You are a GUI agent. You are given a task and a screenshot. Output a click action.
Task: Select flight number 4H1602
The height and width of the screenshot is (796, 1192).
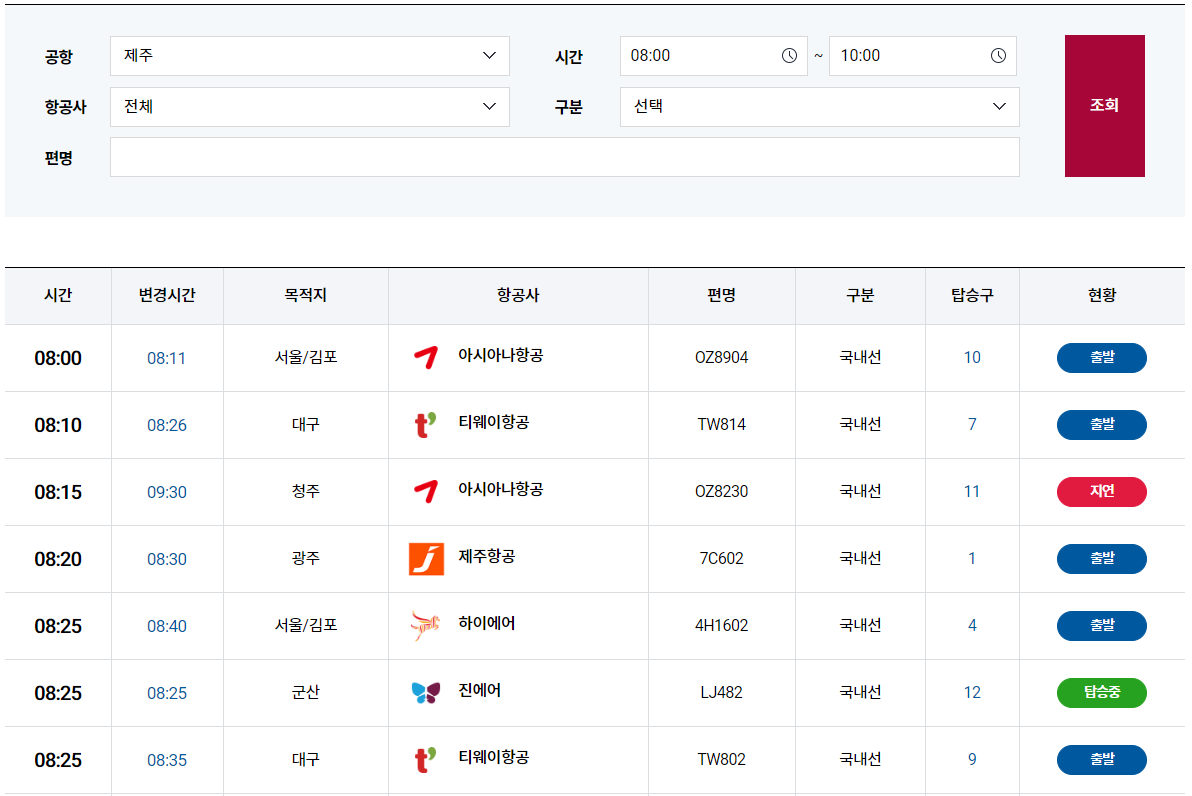(x=721, y=626)
